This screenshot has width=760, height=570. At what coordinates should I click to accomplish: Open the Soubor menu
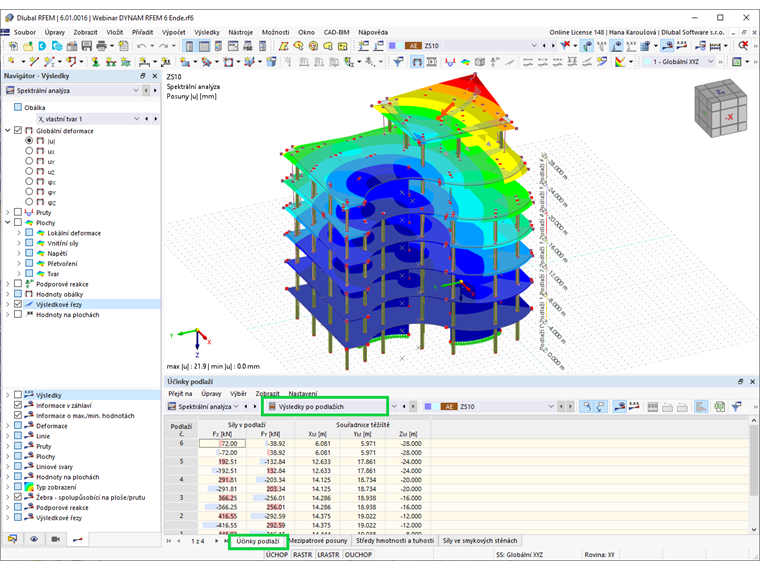coord(25,32)
